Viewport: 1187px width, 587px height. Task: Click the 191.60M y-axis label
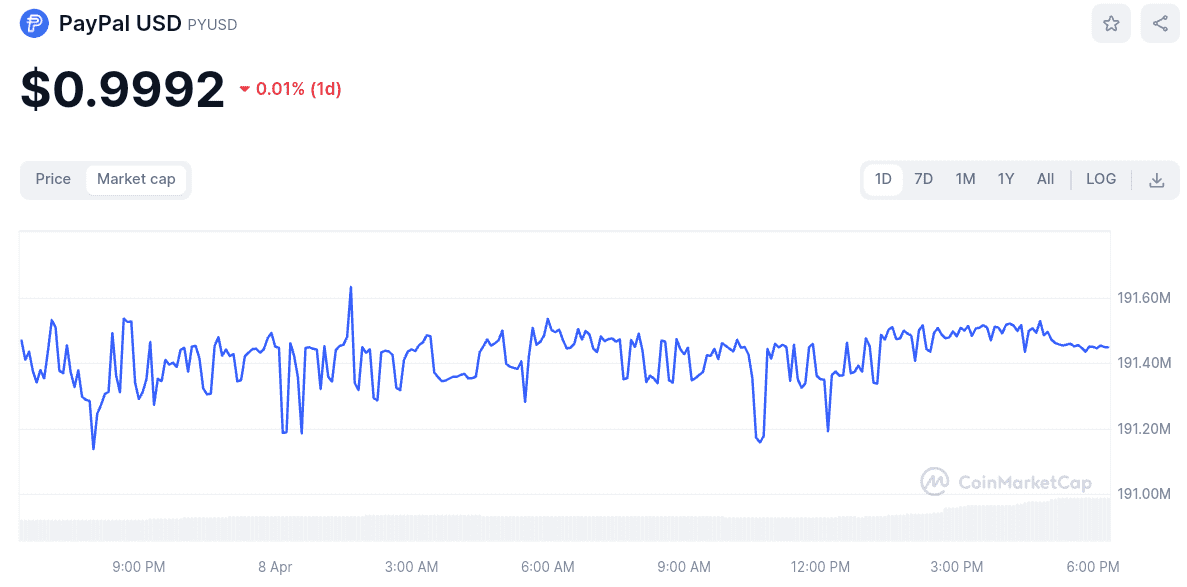1143,298
